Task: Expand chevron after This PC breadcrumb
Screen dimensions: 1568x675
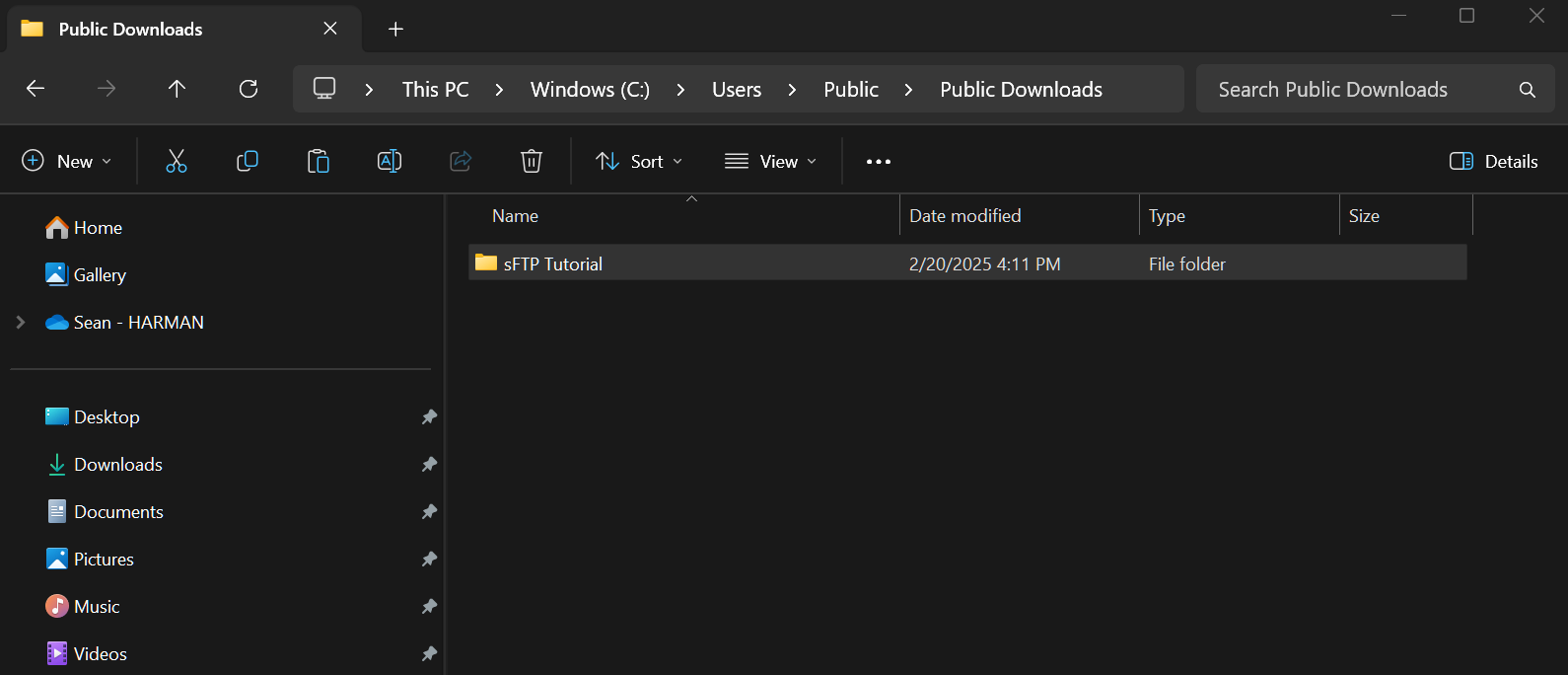Action: [x=499, y=90]
